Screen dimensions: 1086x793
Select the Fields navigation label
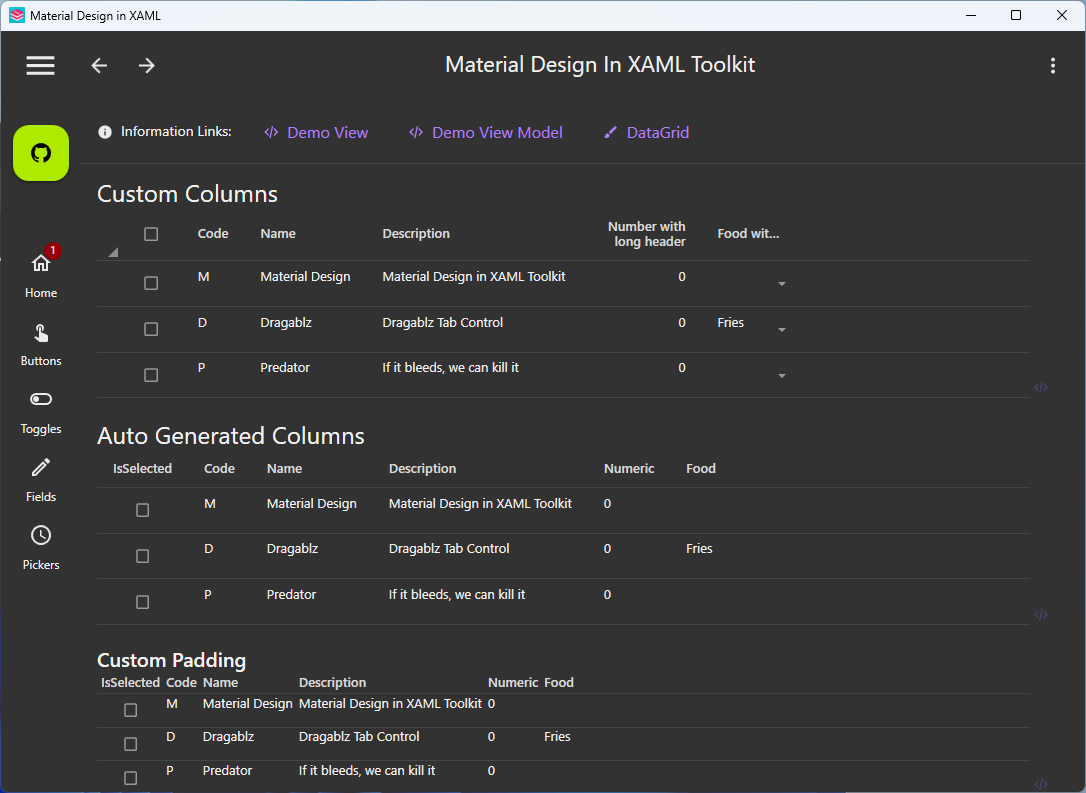pos(41,497)
